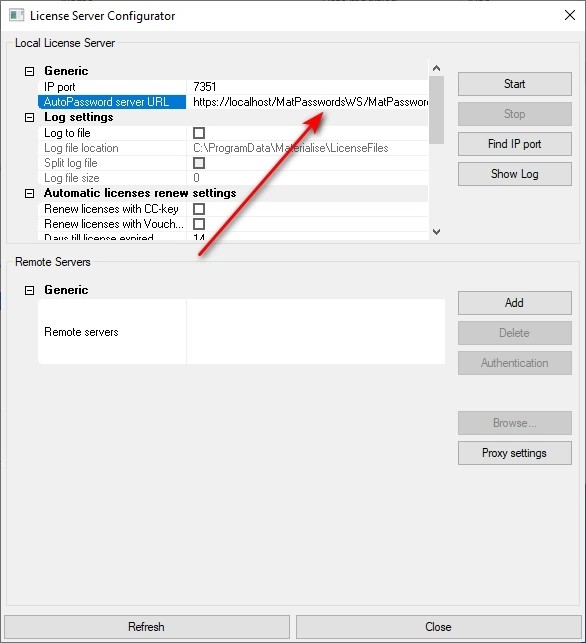The image size is (586, 643).
Task: Select the IP port row label
Action: (59, 87)
